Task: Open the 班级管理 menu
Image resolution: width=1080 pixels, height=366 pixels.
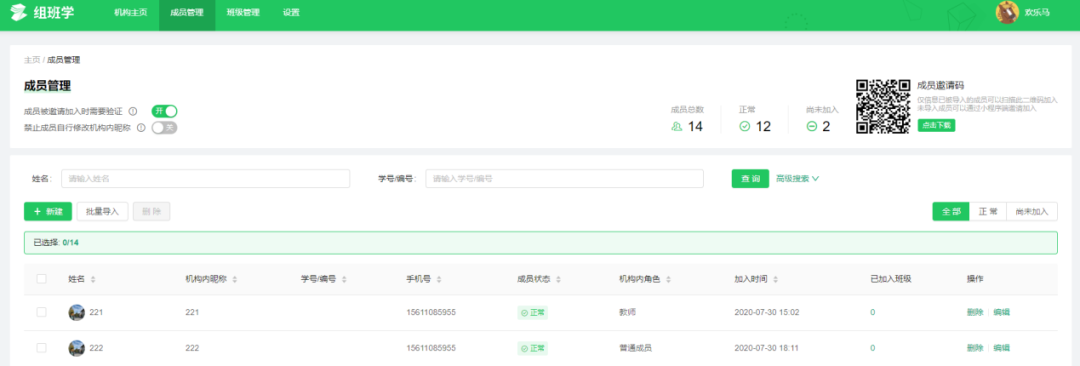Action: click(243, 12)
